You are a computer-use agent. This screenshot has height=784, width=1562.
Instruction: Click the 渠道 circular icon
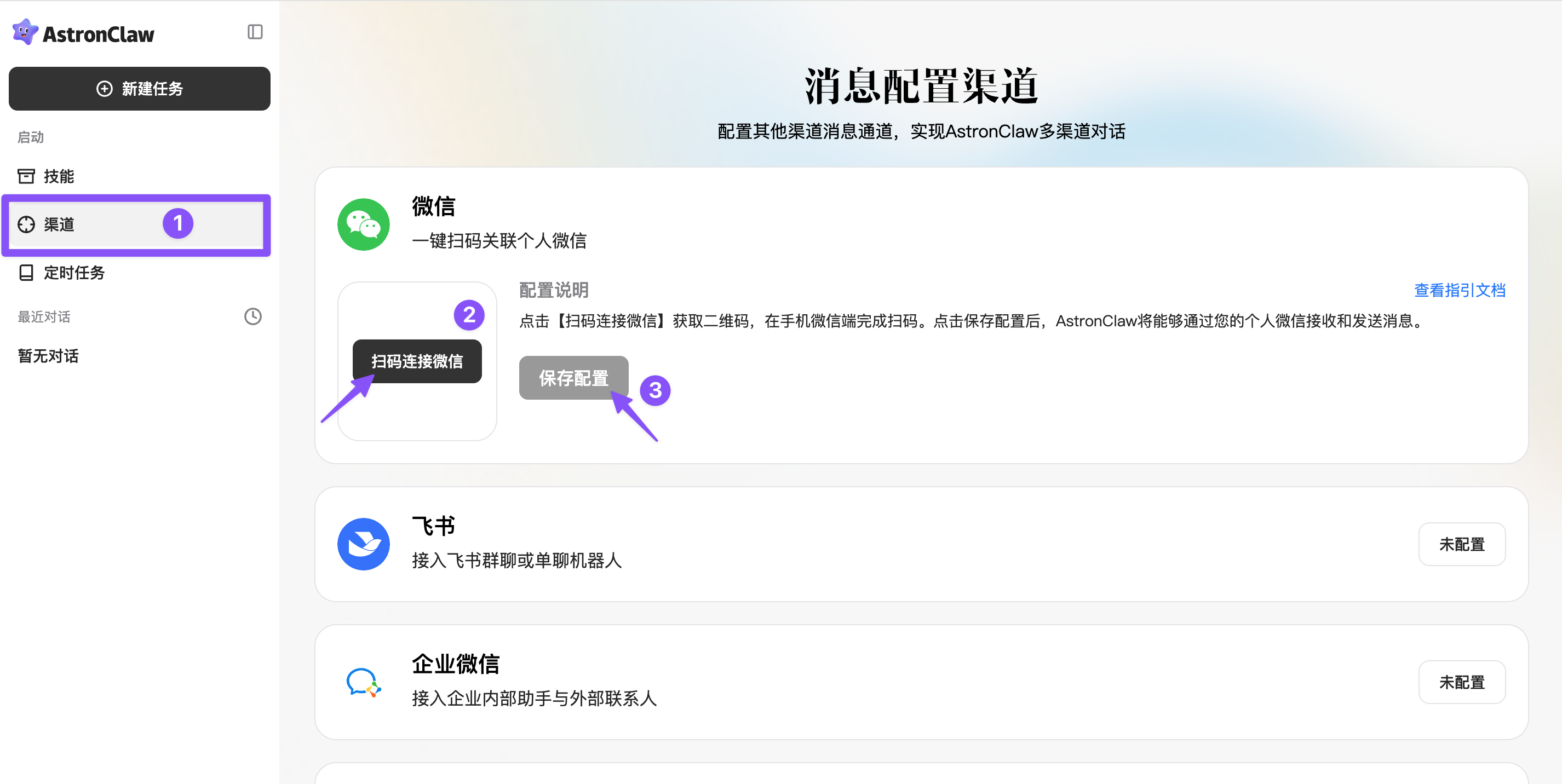(26, 224)
